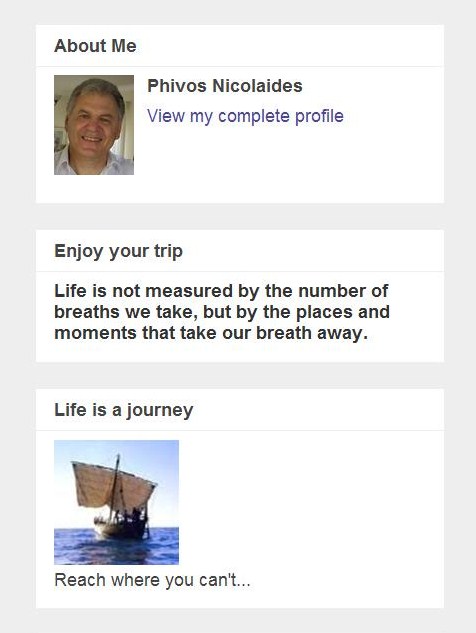Click the sail of the boat picture

113,484
